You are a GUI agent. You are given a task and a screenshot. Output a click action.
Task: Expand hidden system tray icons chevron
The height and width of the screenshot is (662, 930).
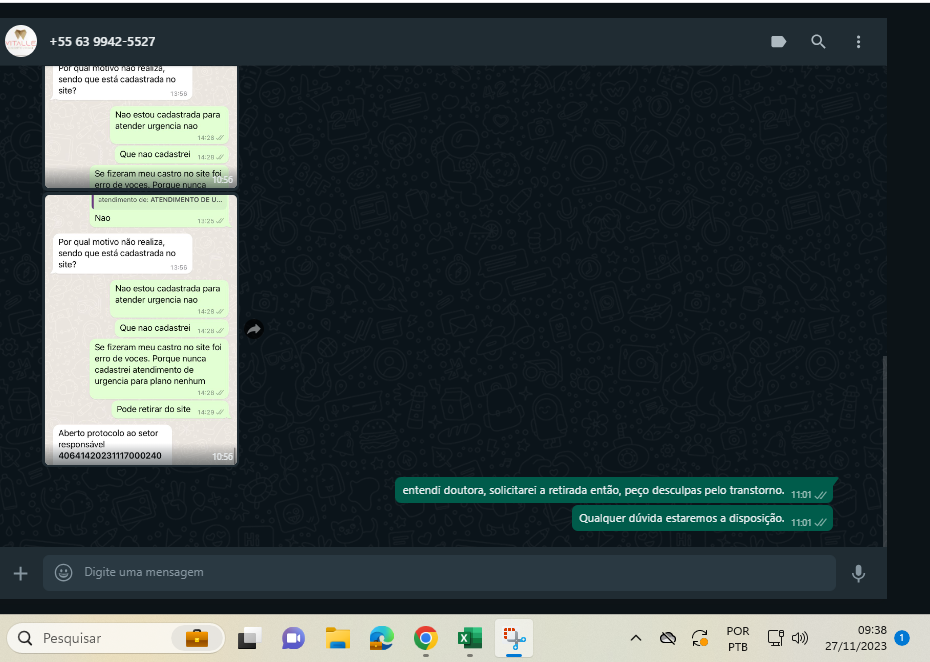(635, 638)
